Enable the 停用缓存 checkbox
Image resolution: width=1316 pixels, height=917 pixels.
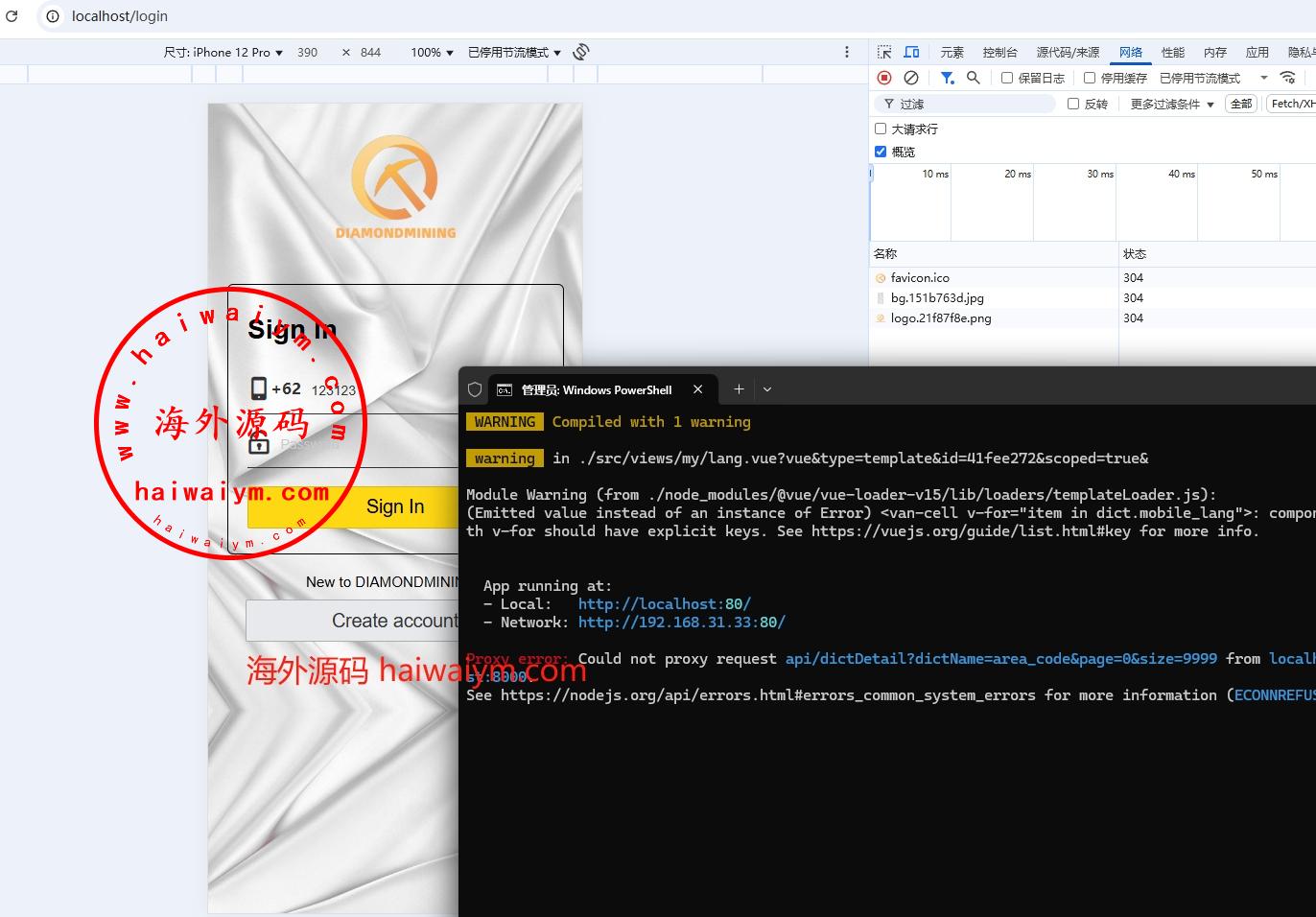(x=1090, y=78)
